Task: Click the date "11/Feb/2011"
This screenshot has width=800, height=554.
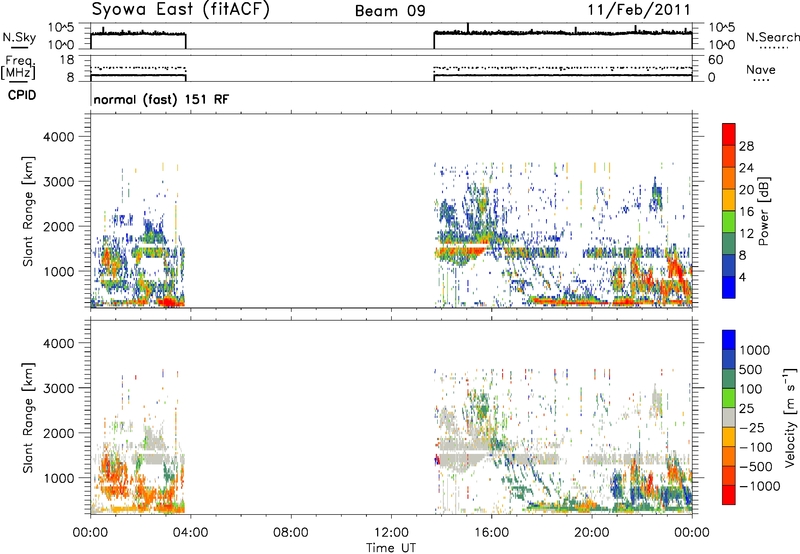Action: click(x=639, y=10)
